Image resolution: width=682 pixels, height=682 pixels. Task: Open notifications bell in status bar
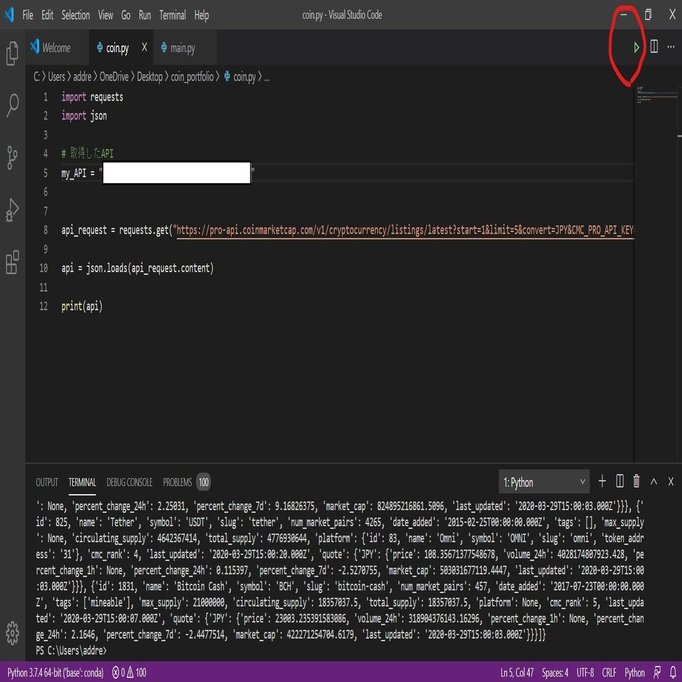(x=673, y=672)
